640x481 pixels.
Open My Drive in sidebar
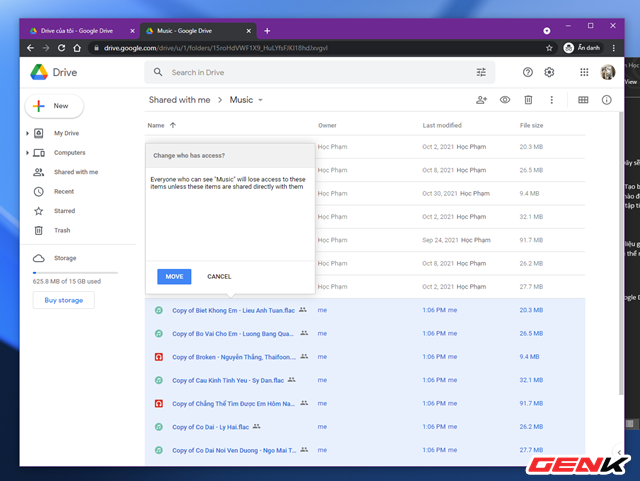[66, 133]
